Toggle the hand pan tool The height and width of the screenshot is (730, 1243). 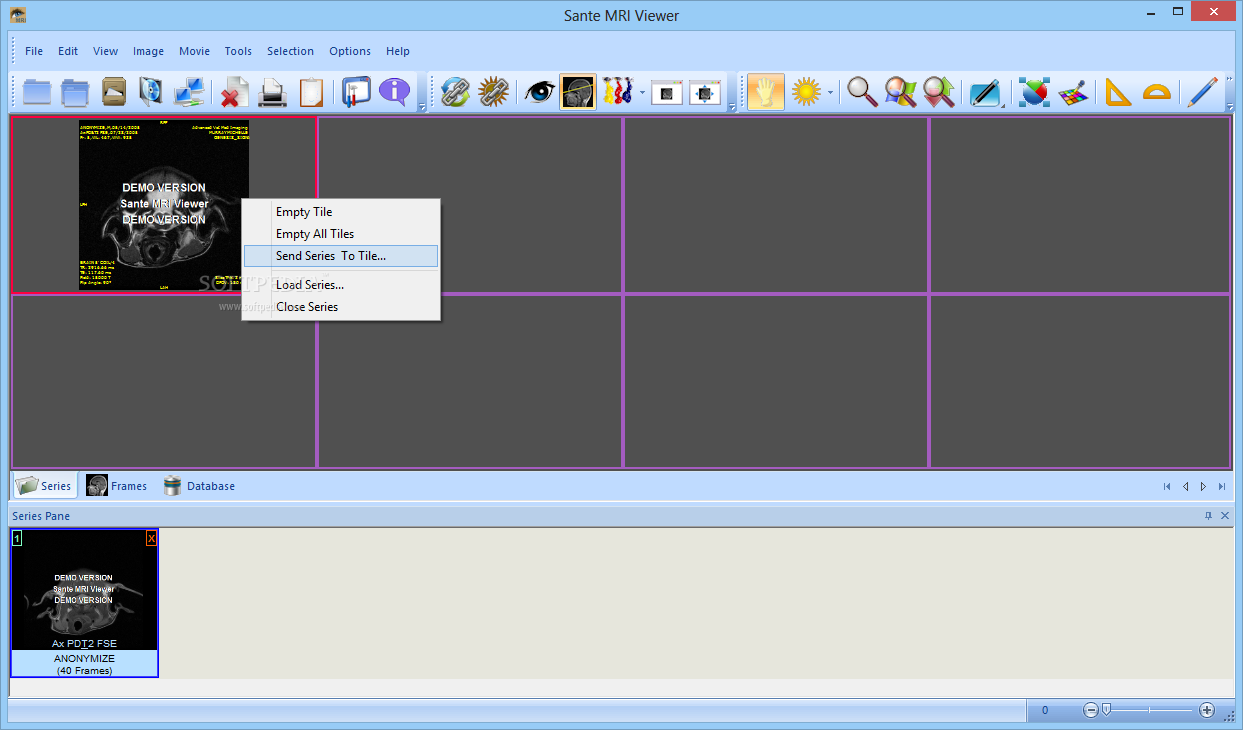765,92
